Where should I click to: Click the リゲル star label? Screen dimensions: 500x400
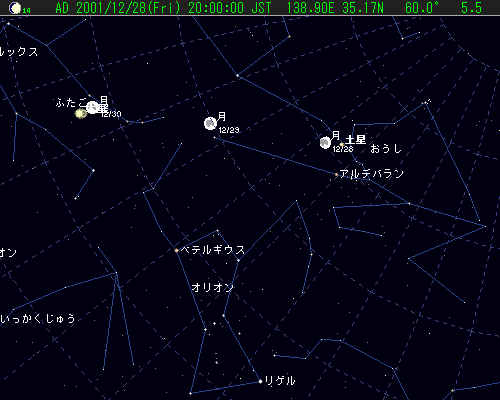tap(280, 380)
